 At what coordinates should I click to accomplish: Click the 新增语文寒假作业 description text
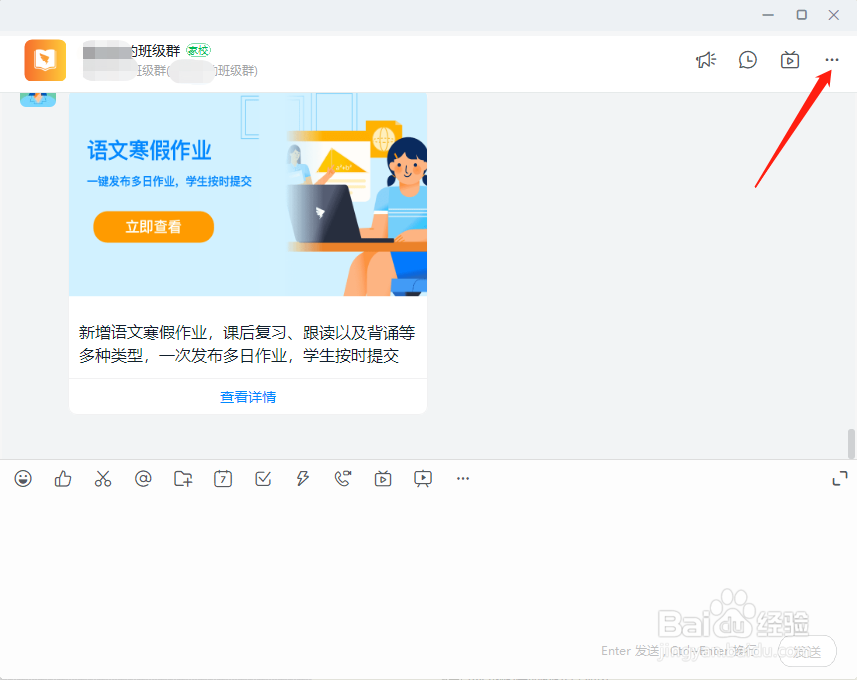247,344
